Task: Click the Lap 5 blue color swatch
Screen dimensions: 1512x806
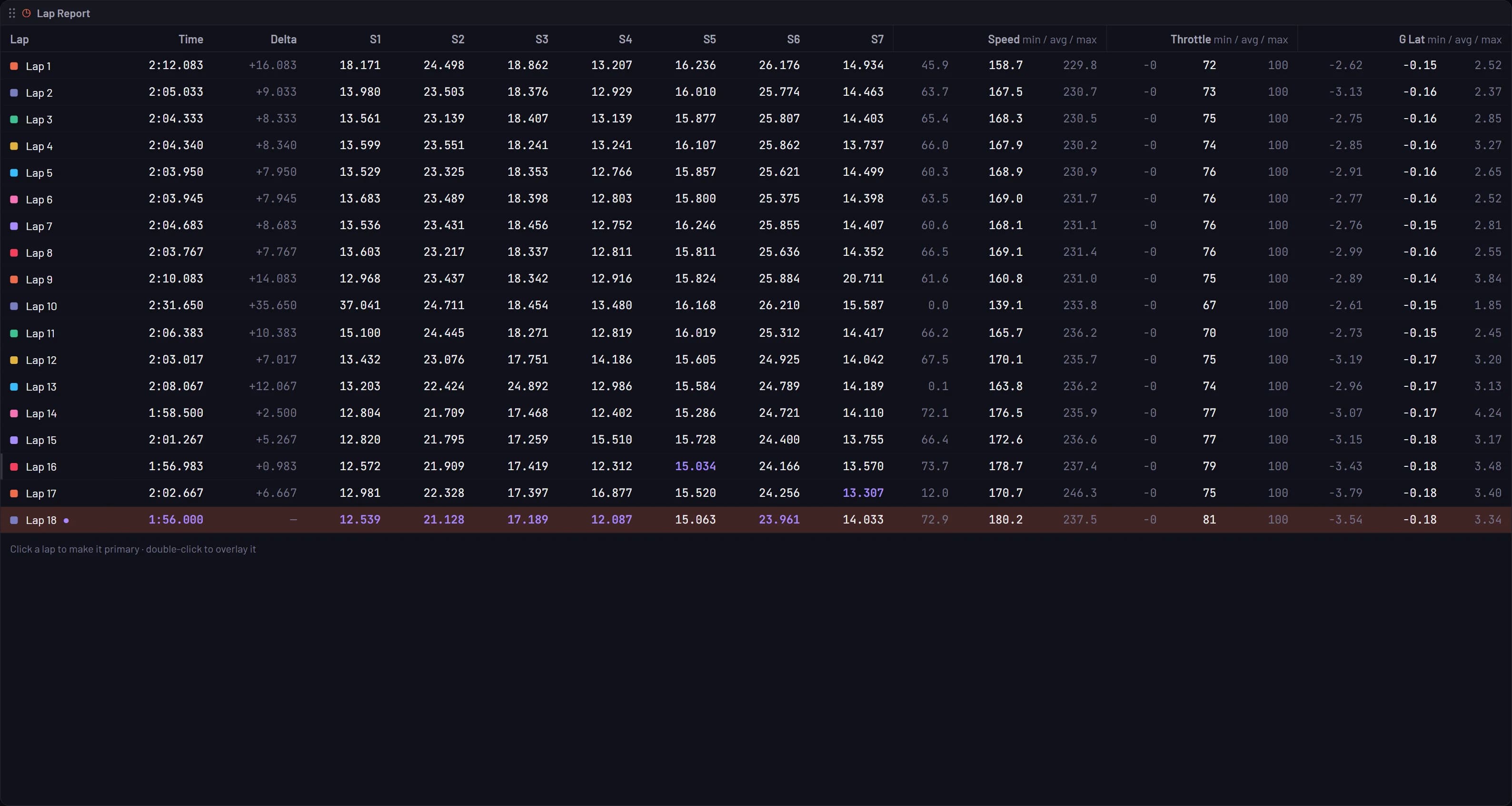Action: [x=14, y=173]
